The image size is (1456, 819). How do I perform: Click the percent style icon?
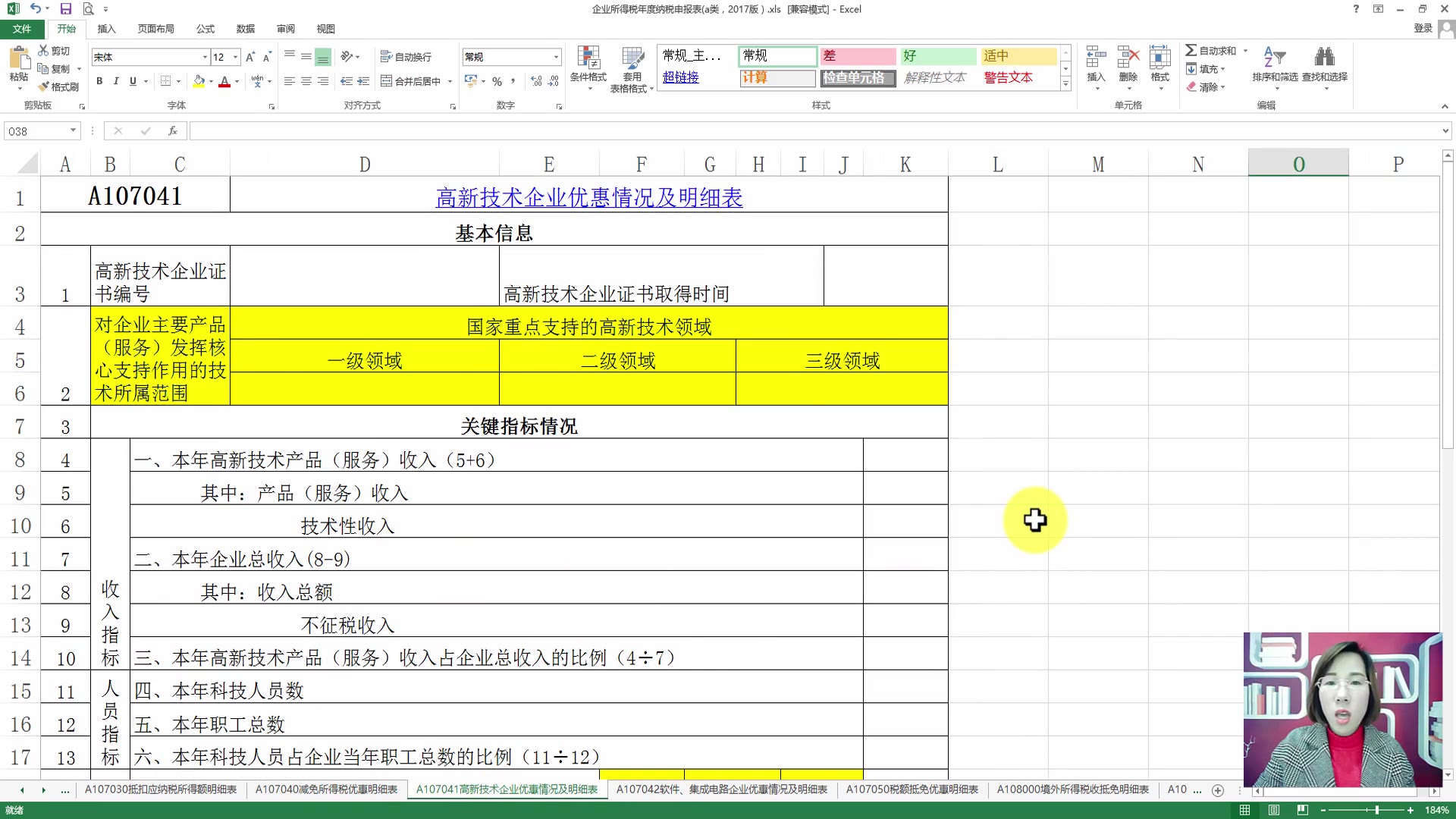(x=497, y=81)
